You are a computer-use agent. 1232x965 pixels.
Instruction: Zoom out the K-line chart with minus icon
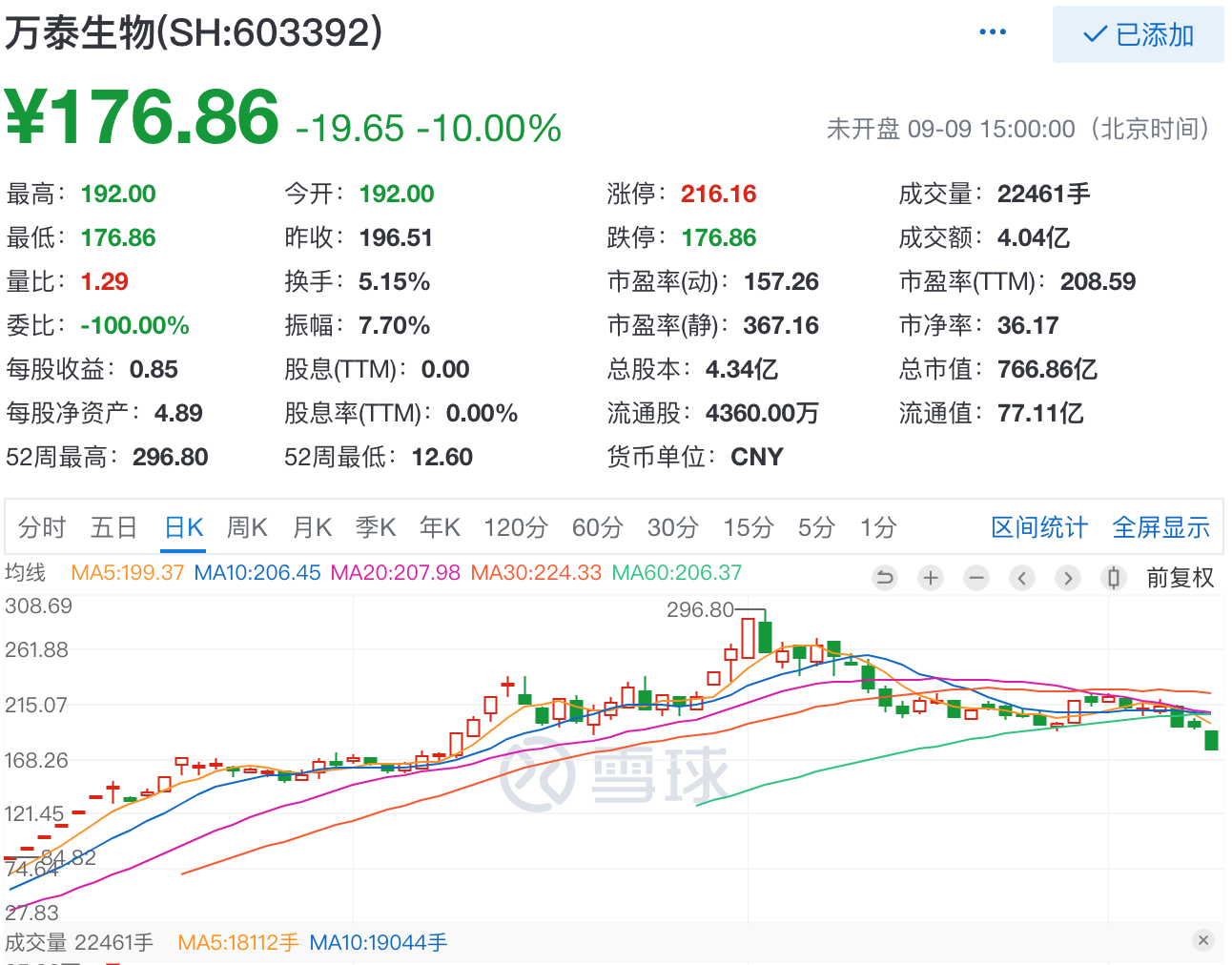976,578
